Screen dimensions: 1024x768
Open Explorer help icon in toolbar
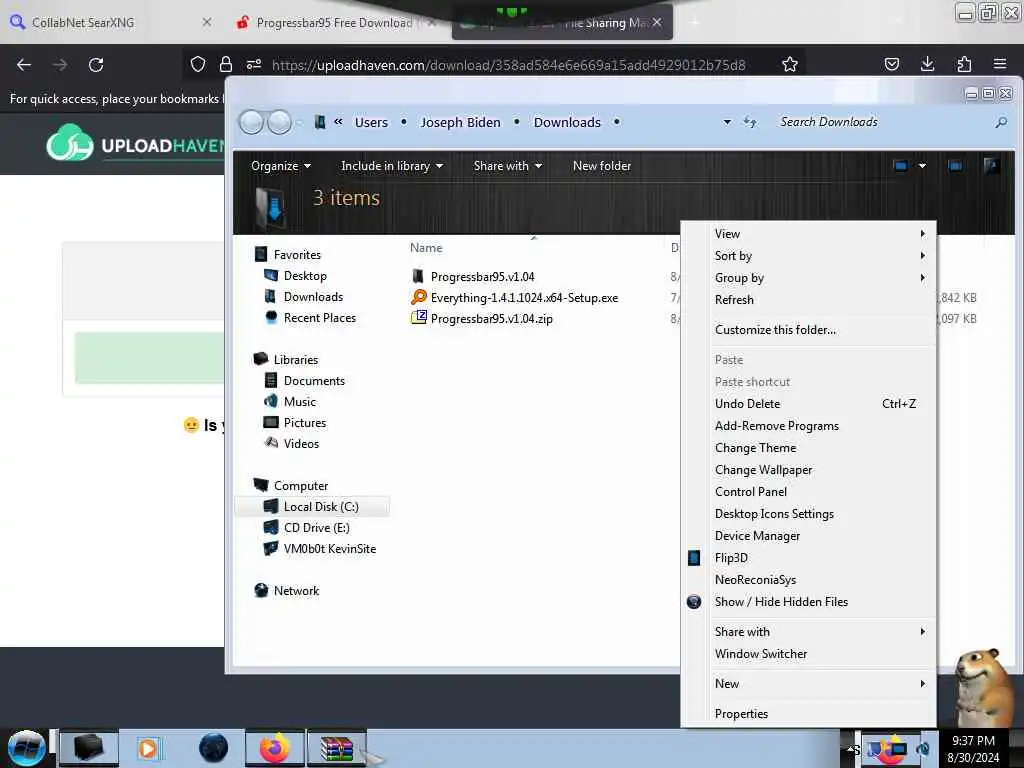(x=991, y=166)
